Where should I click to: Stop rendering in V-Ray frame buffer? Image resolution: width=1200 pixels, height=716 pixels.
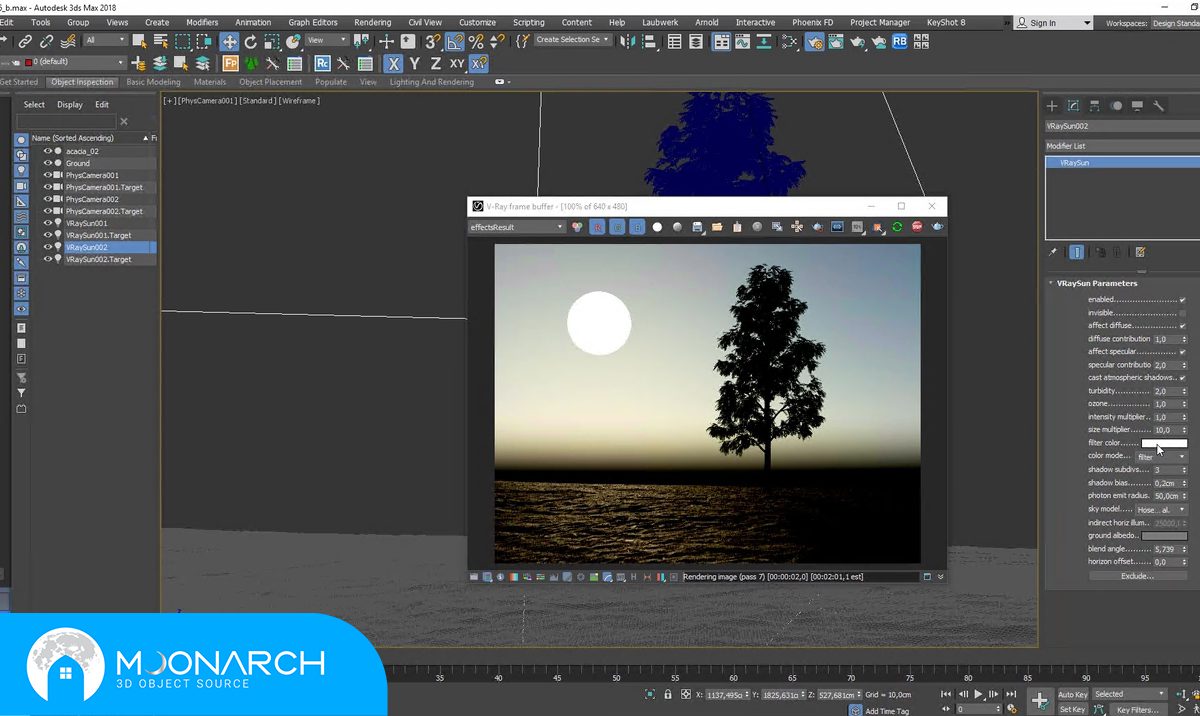tap(917, 227)
